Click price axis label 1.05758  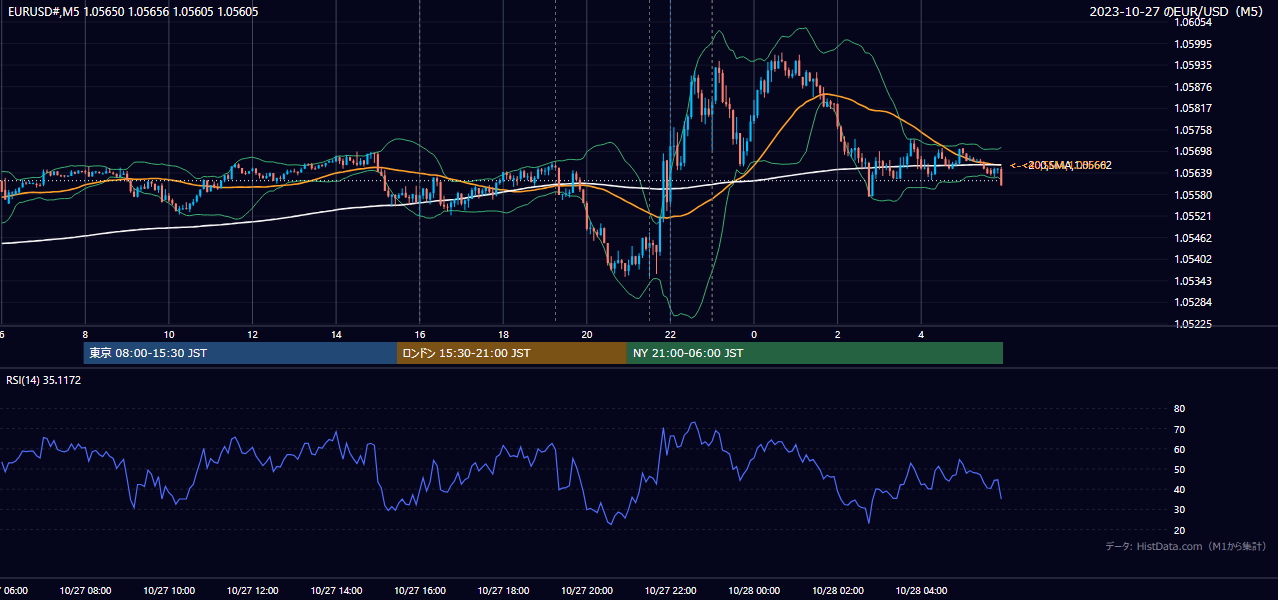[x=1192, y=130]
